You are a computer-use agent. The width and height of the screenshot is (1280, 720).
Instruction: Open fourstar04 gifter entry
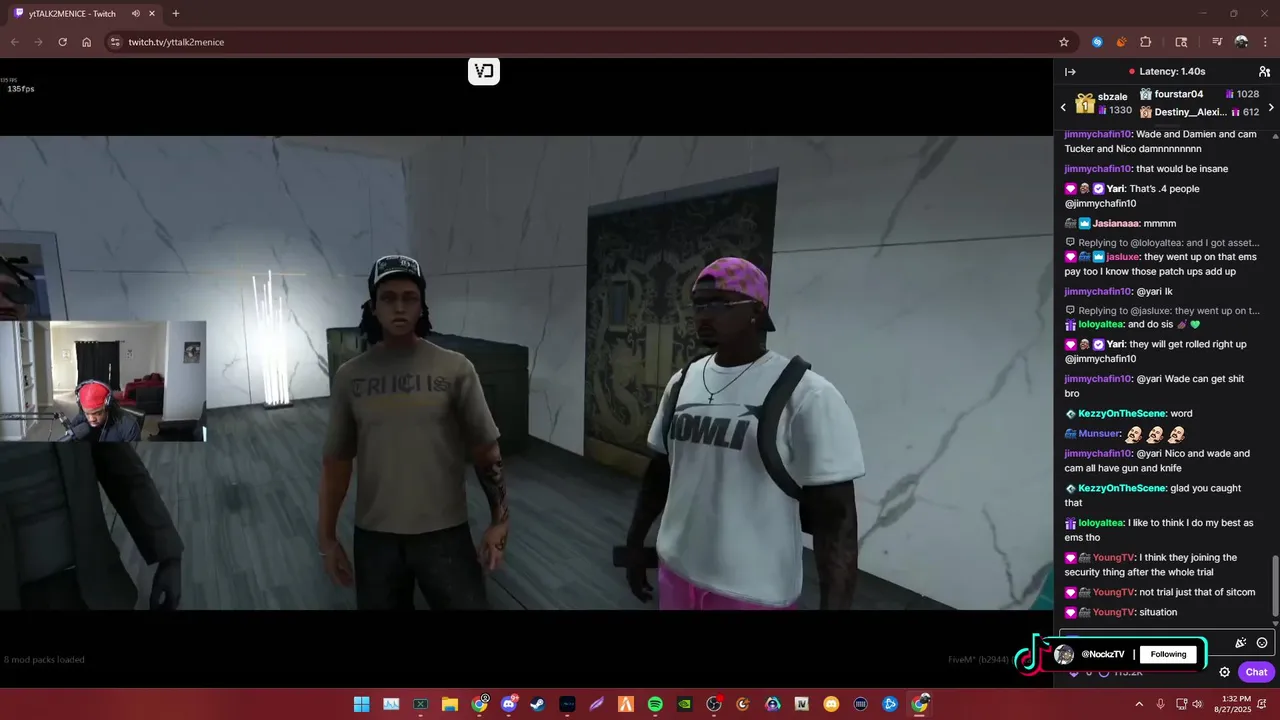[x=1199, y=94]
